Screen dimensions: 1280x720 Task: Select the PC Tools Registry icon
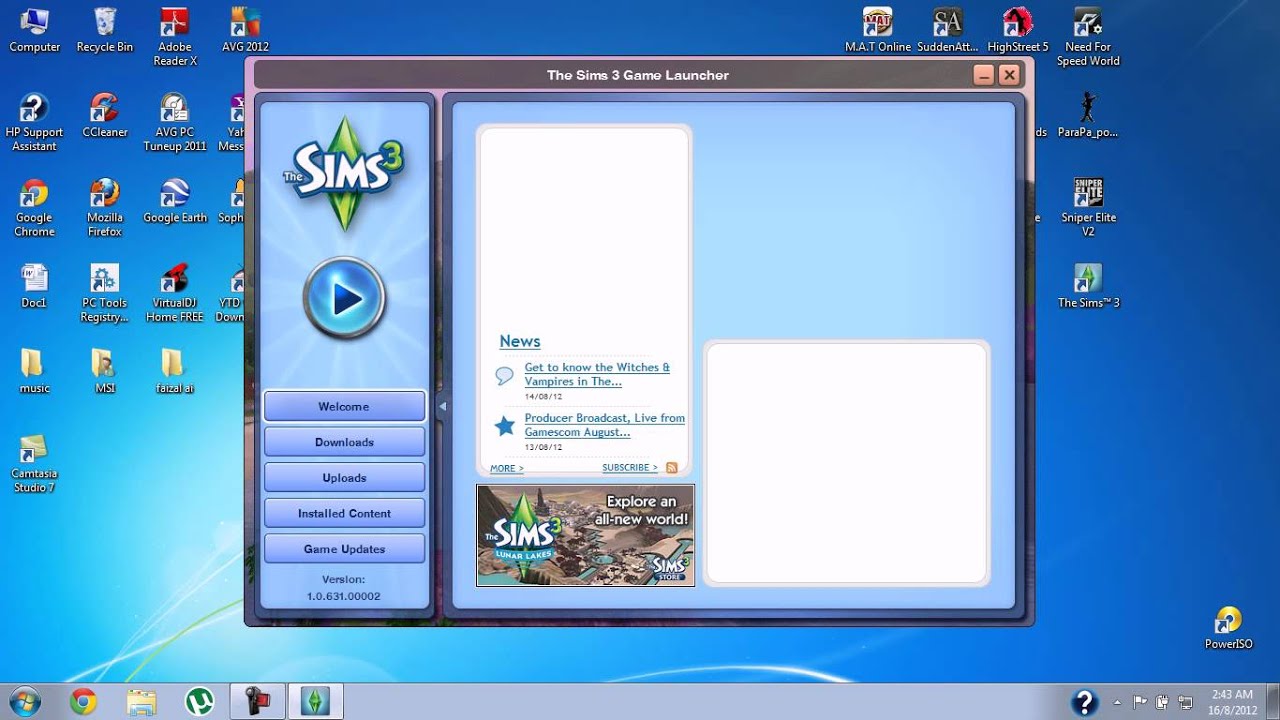point(104,293)
